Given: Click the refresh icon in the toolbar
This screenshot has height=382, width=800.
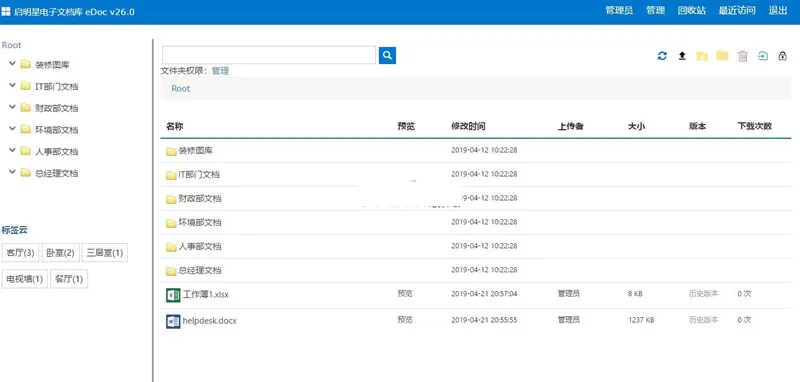Looking at the screenshot, I should [662, 56].
